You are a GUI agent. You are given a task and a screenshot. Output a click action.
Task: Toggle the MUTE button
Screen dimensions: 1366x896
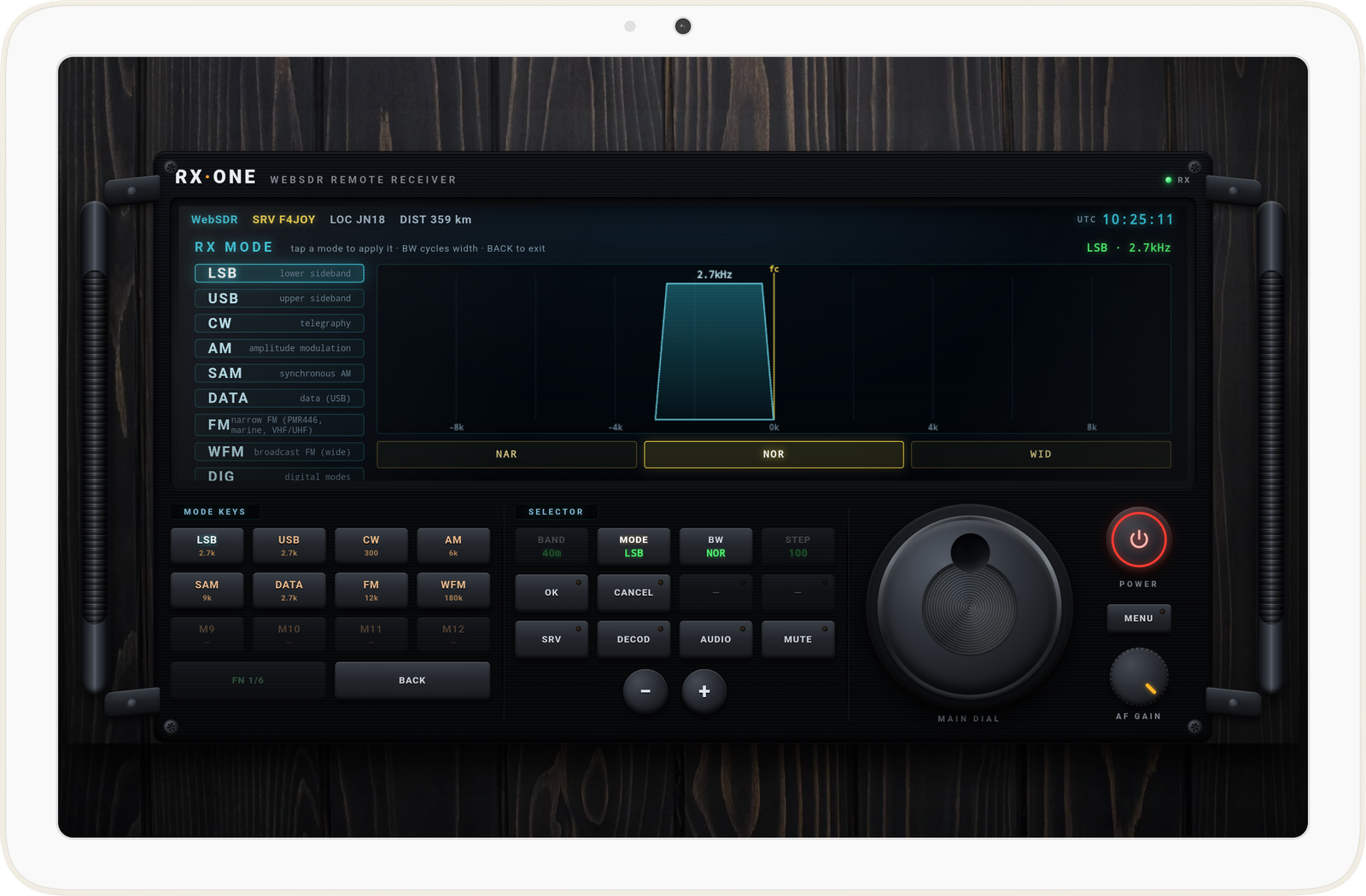tap(798, 639)
